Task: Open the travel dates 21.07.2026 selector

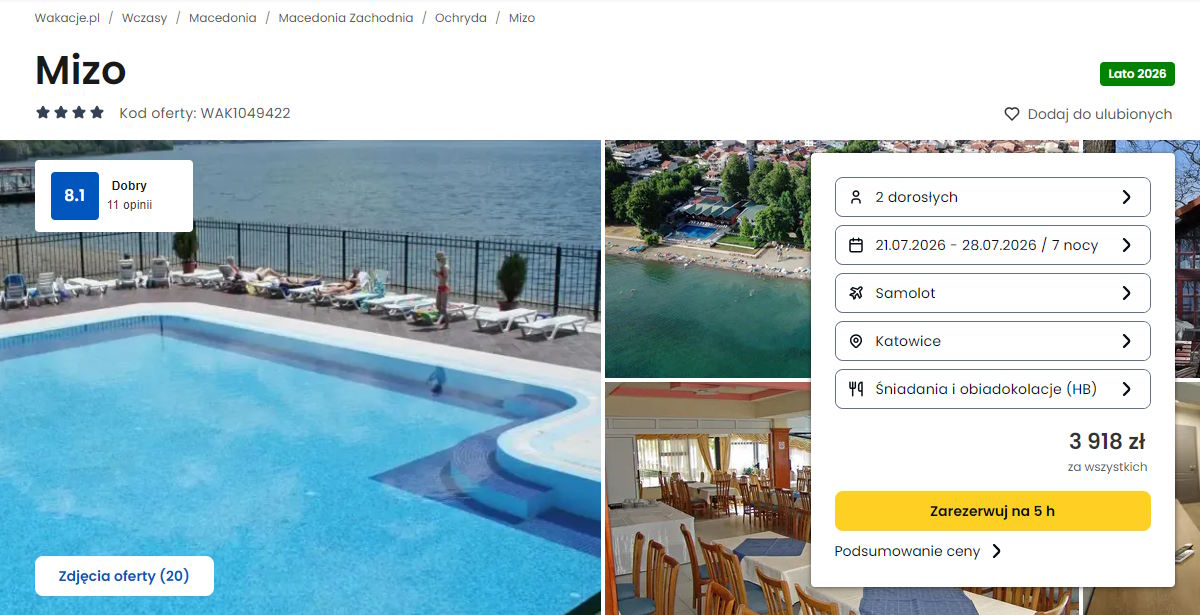Action: tap(992, 245)
